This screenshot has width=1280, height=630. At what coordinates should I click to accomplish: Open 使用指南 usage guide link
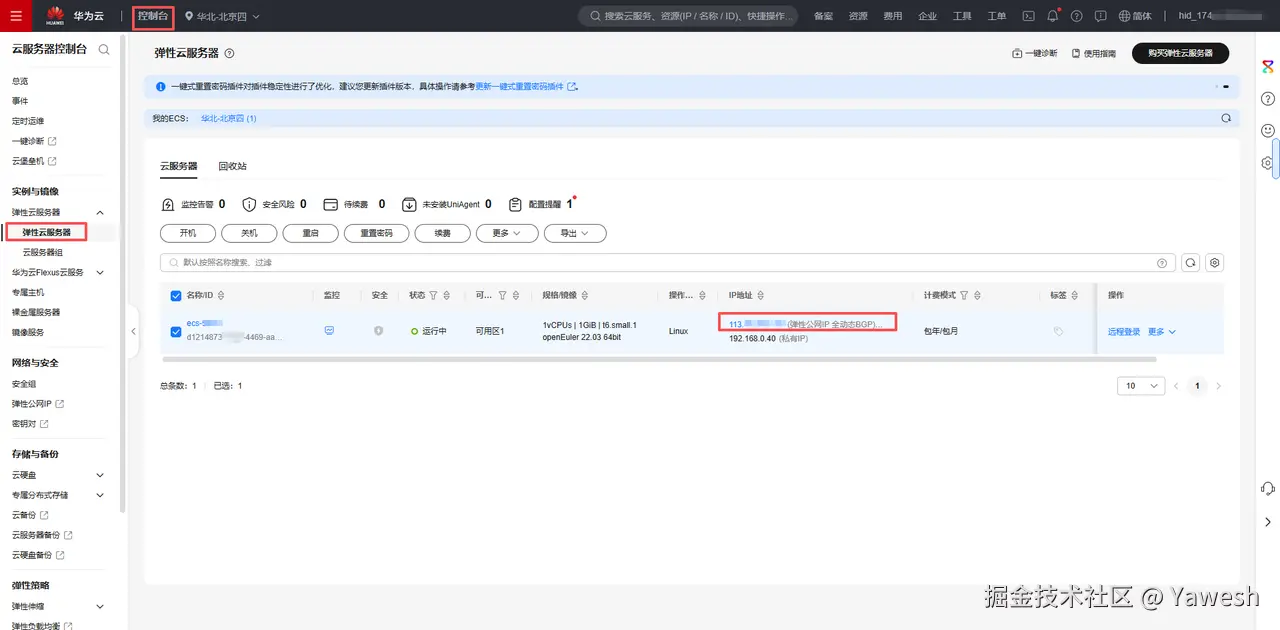[x=1093, y=53]
